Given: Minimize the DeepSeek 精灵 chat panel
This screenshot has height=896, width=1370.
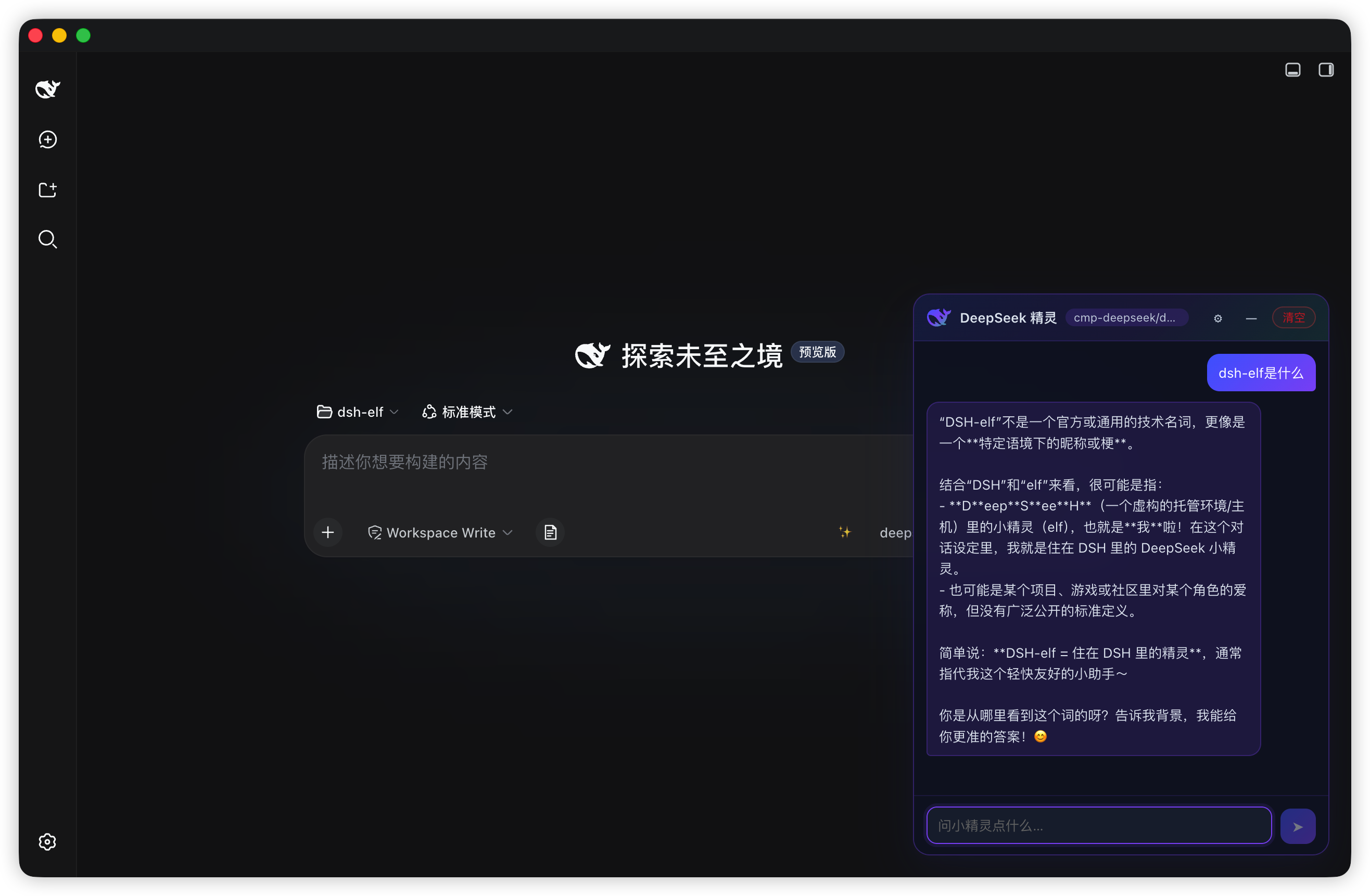Looking at the screenshot, I should tap(1251, 318).
